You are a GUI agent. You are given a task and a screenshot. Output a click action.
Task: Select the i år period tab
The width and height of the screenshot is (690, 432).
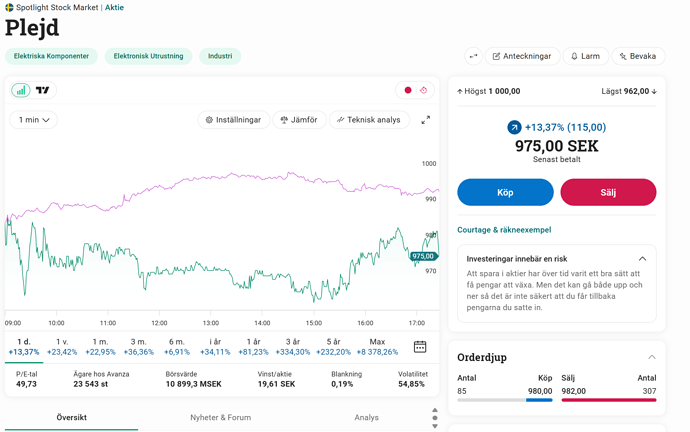point(215,347)
